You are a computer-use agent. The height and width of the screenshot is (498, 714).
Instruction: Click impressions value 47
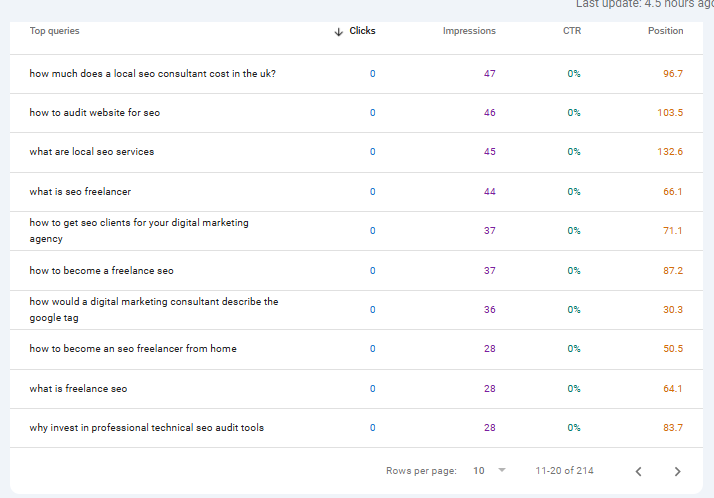(x=490, y=74)
